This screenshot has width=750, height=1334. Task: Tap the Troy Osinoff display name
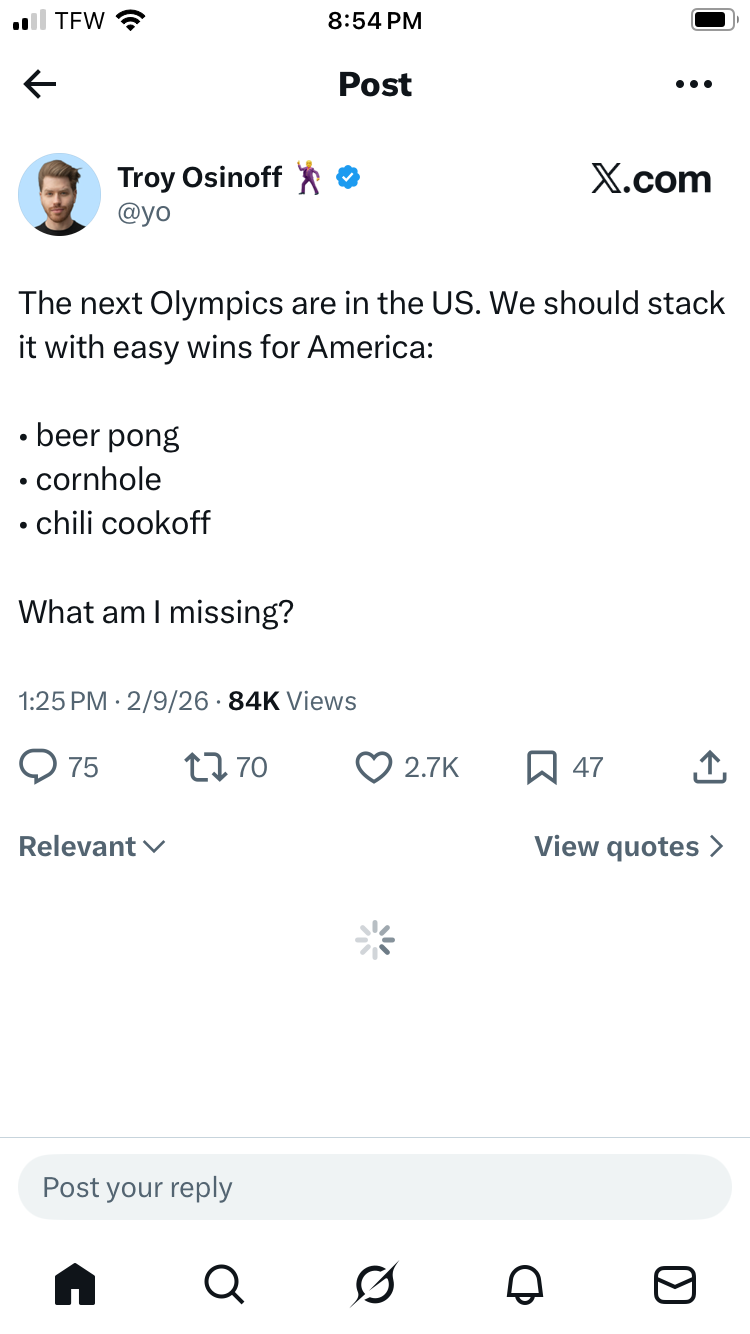pos(201,178)
